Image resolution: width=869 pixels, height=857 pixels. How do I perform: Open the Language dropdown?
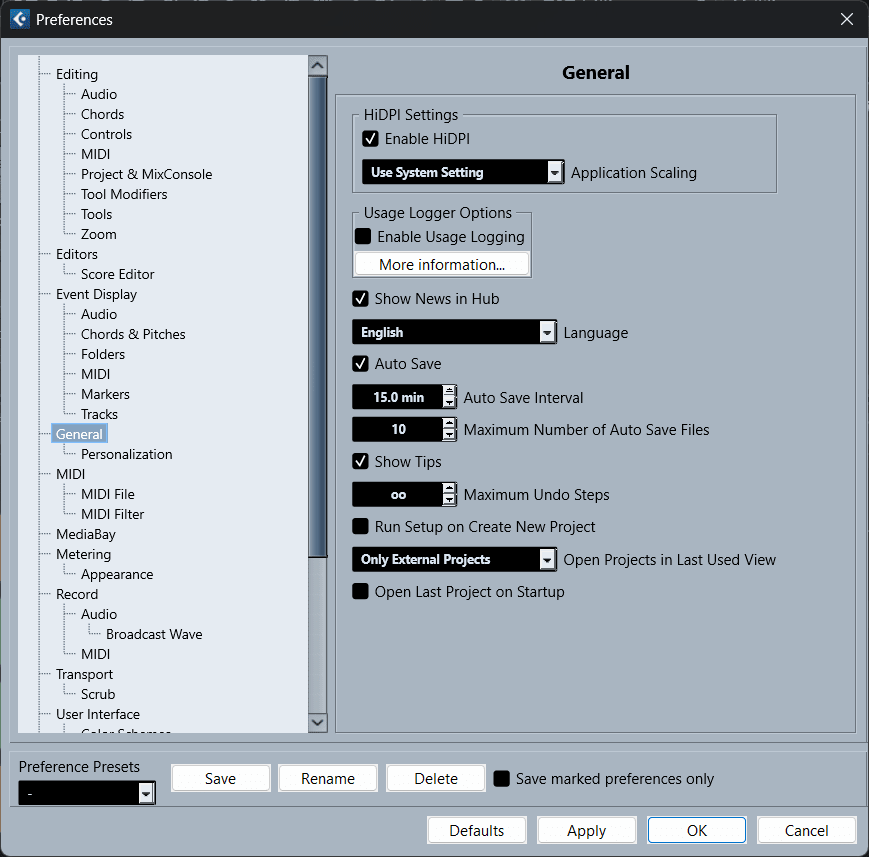point(547,333)
